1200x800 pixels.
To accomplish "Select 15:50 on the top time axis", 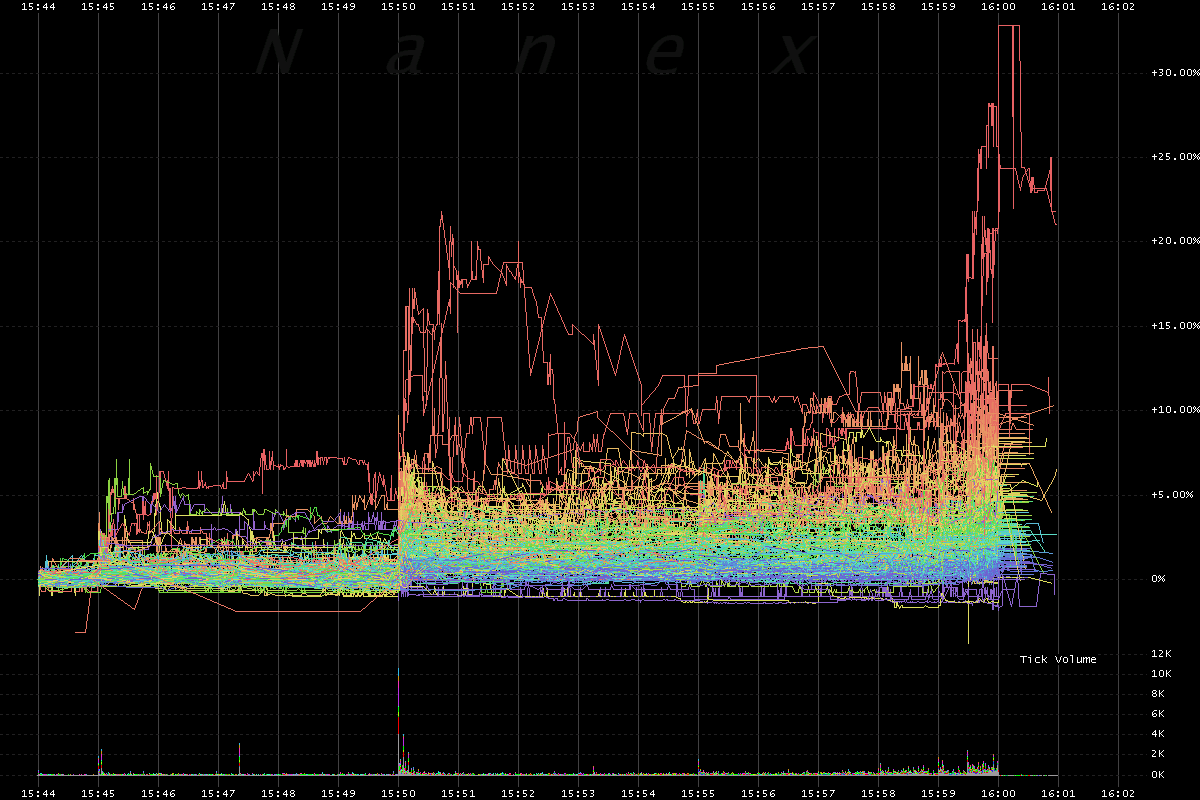I will pos(398,6).
